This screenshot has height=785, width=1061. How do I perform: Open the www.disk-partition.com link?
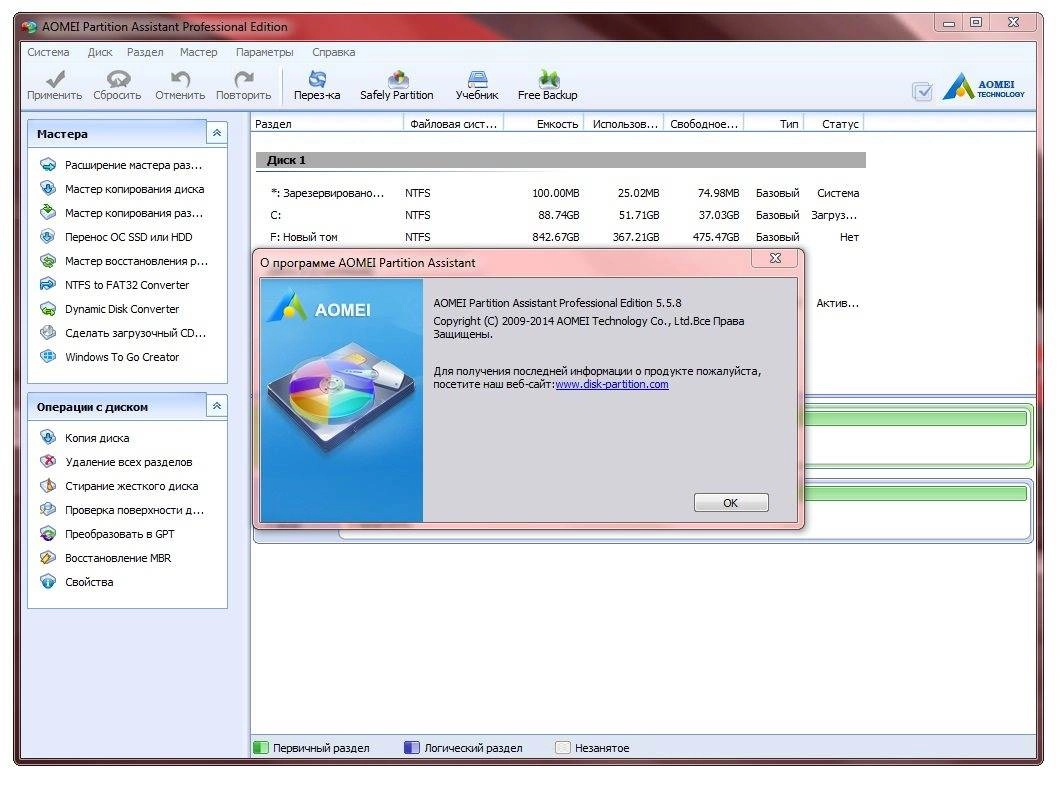[612, 384]
